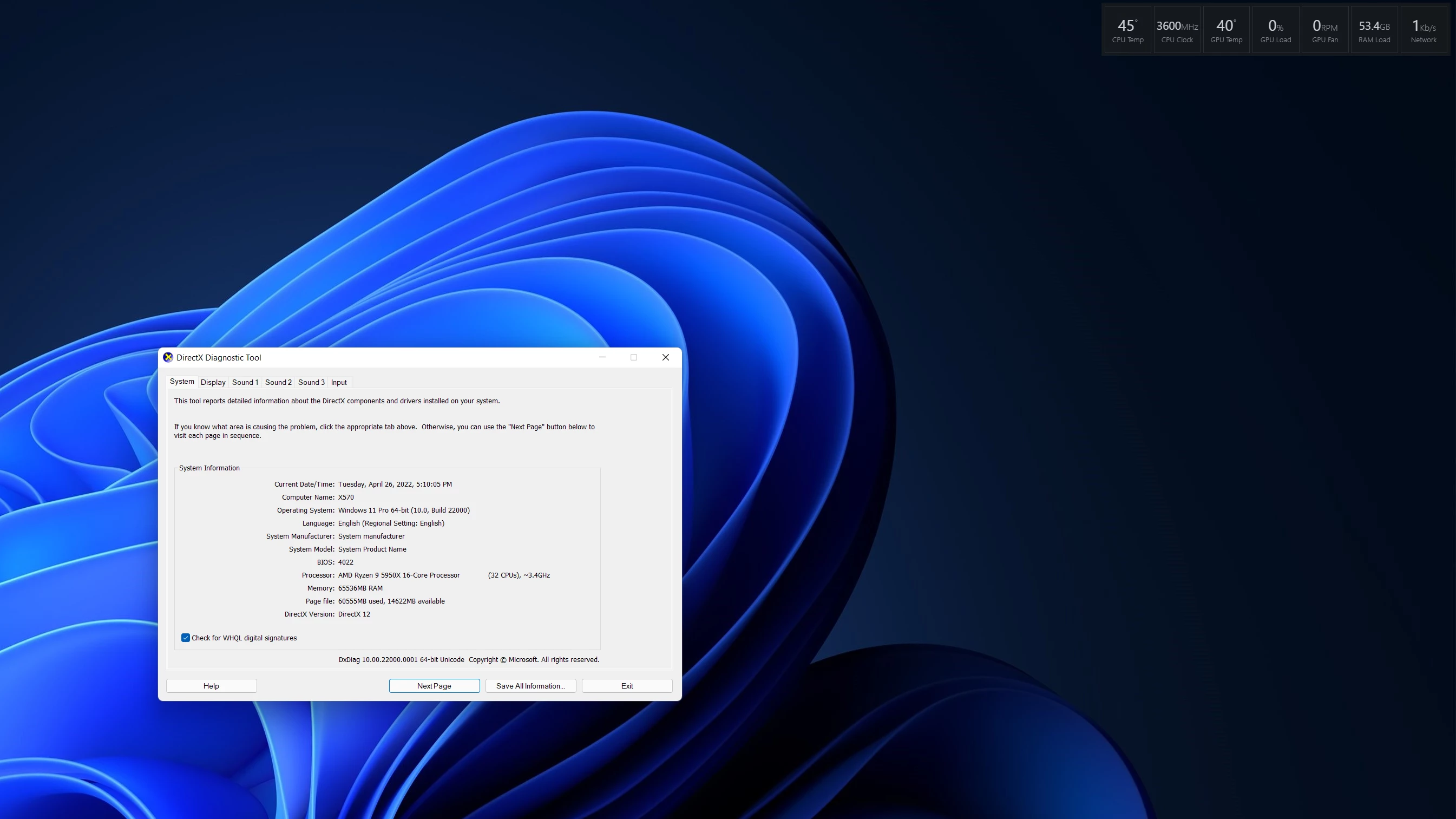
Task: Uncheck Check for WHQL digital signatures
Action: (186, 638)
